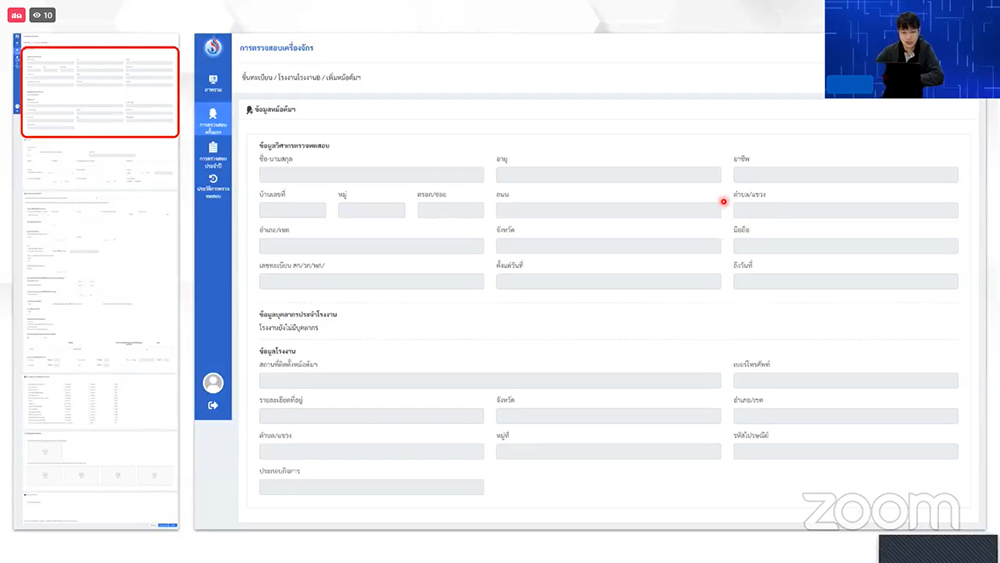Image resolution: width=1000 pixels, height=563 pixels.
Task: Click the รหัสไปรษณีย์ postal code field
Action: click(x=845, y=452)
